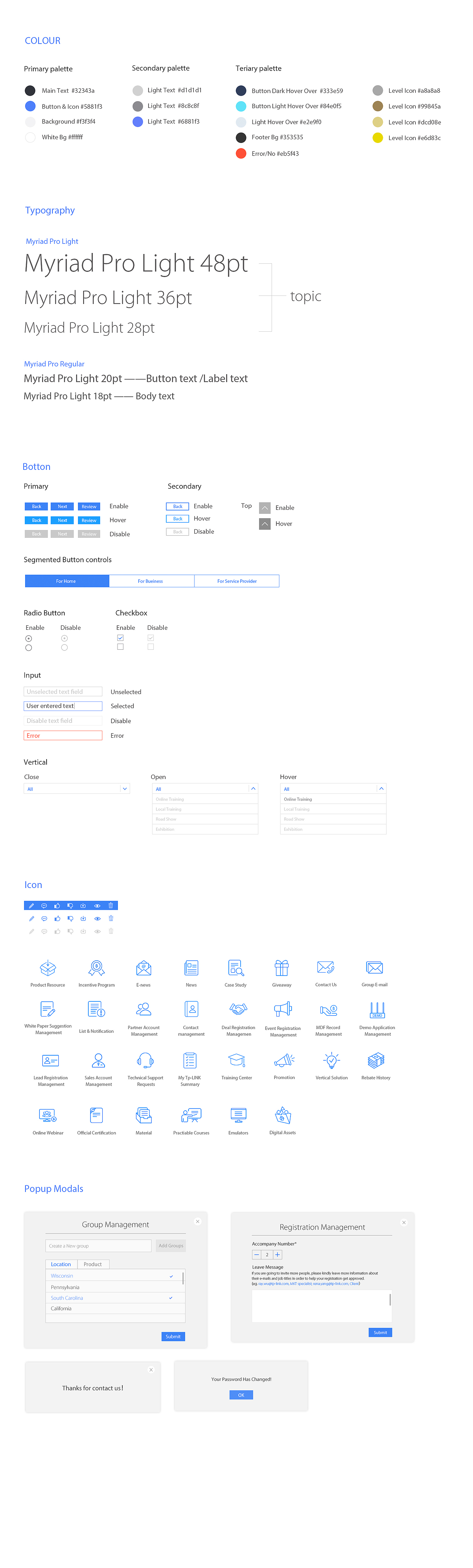Click the blue outline download icon
This screenshot has height=1568, width=473.
[84, 918]
